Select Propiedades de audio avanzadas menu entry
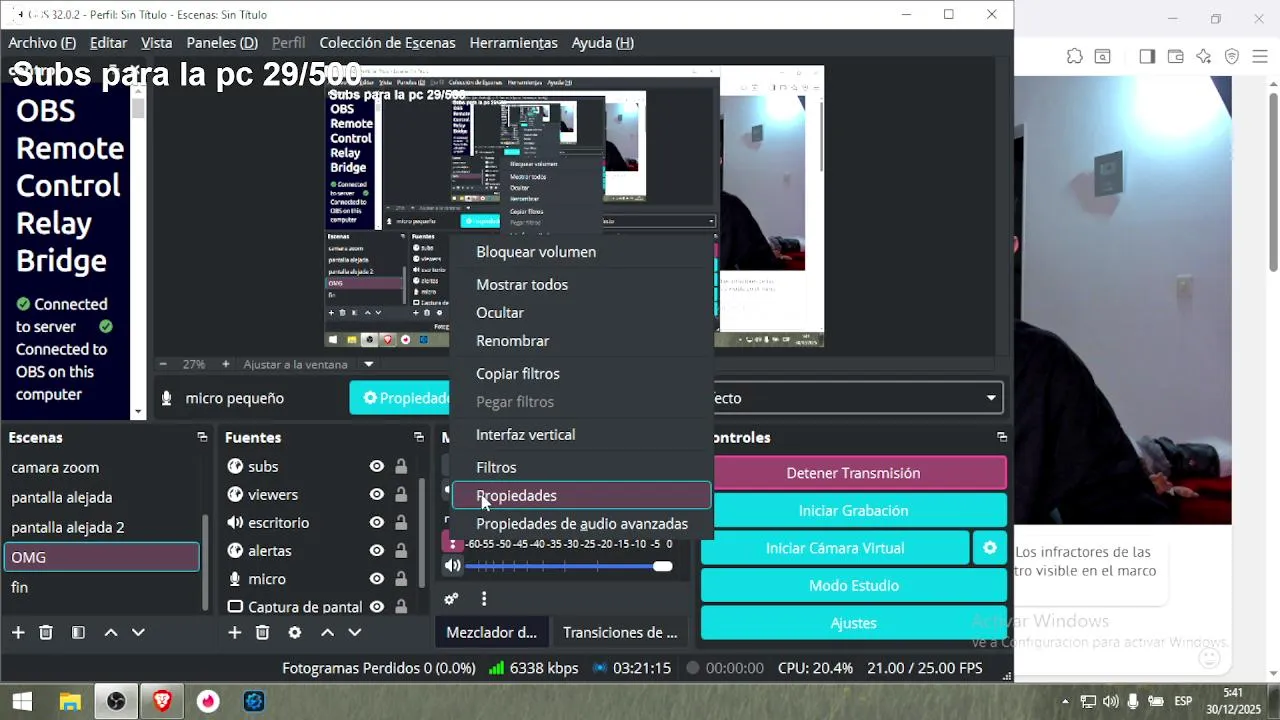This screenshot has height=720, width=1280. (582, 523)
